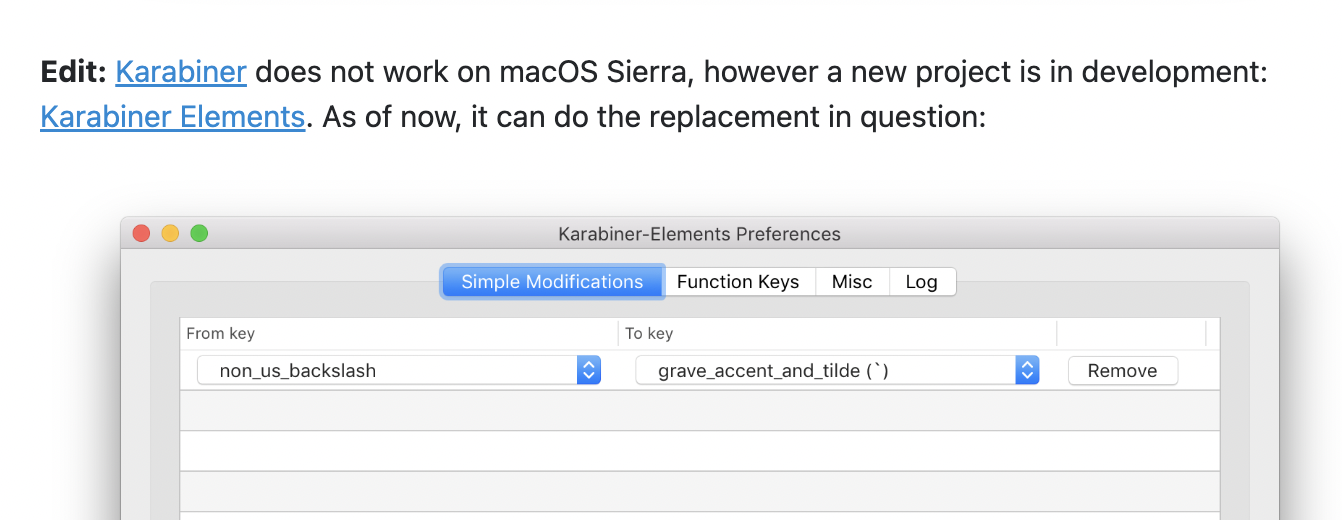
Task: Follow the Karabiner Elements hyperlink
Action: (x=172, y=117)
